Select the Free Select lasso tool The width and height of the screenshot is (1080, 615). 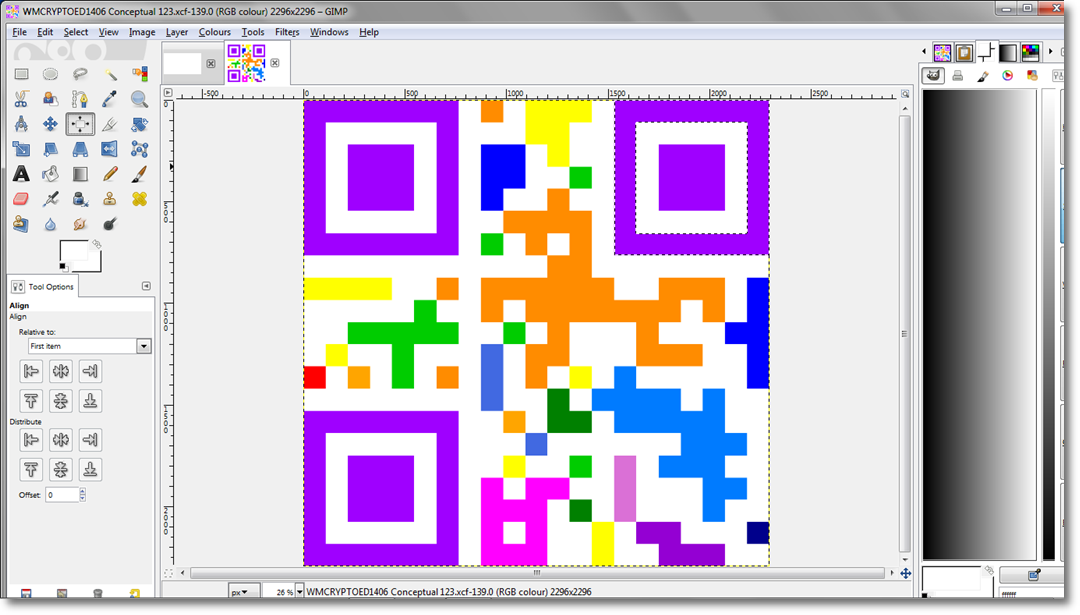pos(80,74)
